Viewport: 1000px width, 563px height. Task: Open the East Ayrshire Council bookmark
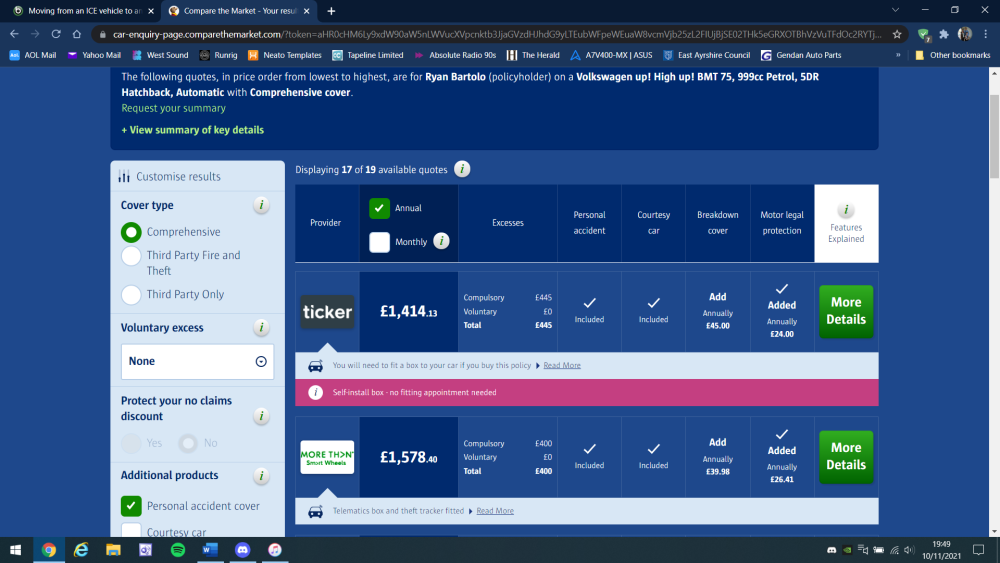coord(707,55)
